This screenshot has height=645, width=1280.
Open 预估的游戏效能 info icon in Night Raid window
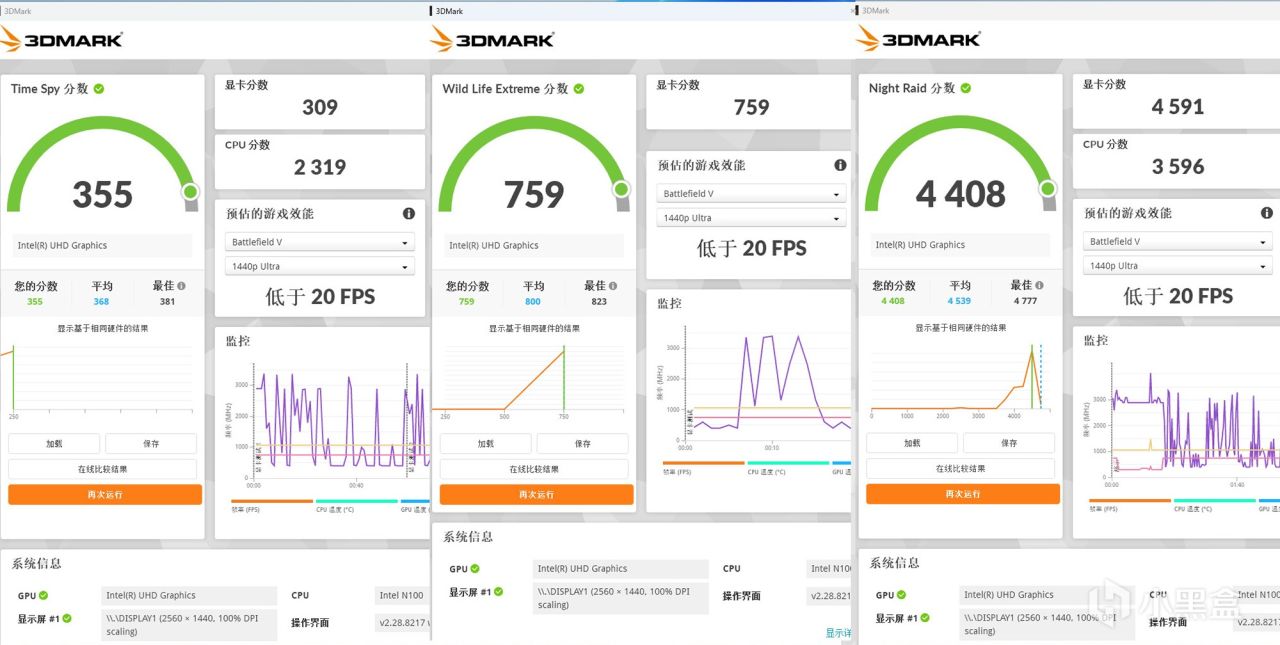tap(1267, 213)
